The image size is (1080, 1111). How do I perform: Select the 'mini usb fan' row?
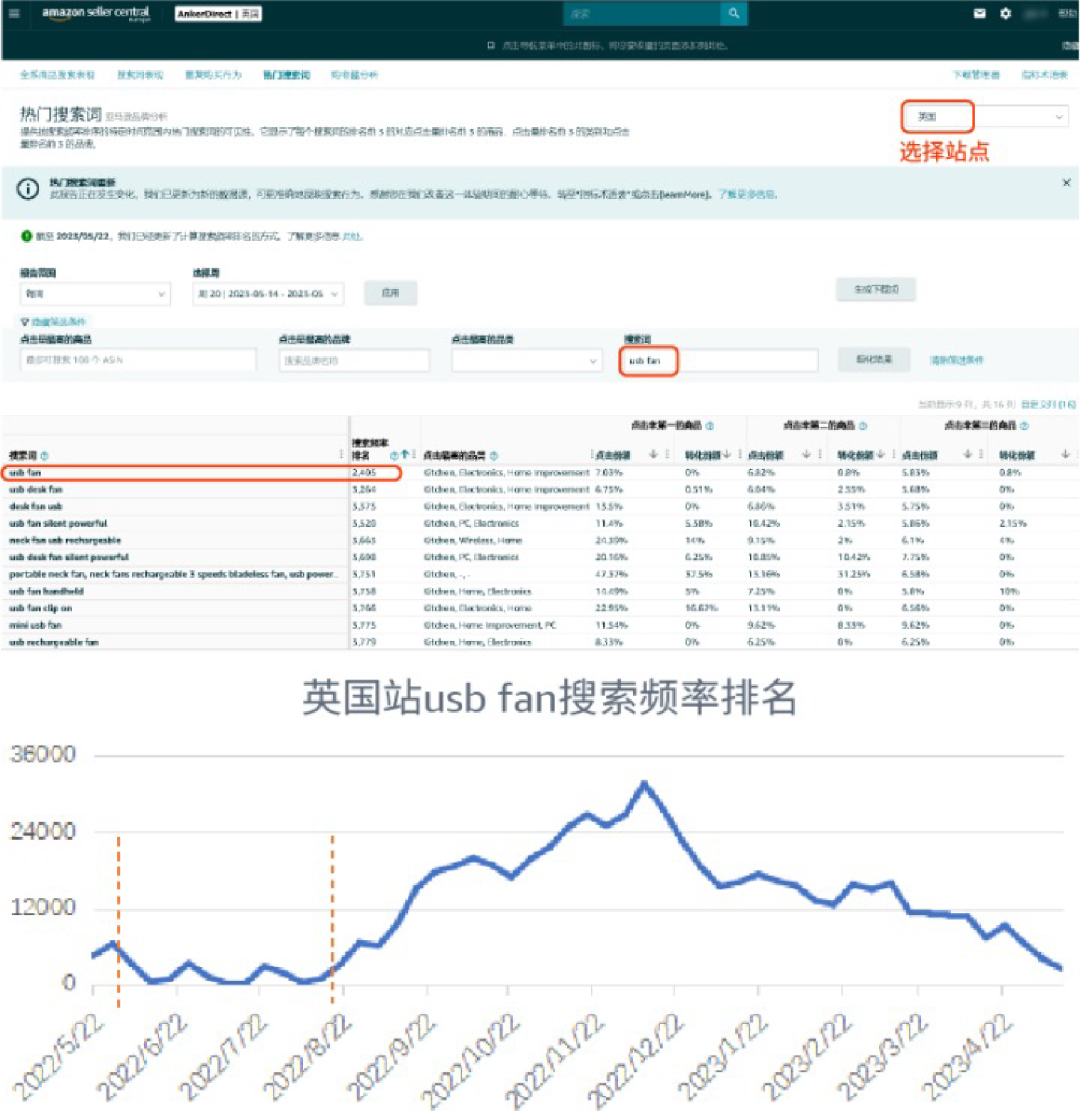coord(540,626)
